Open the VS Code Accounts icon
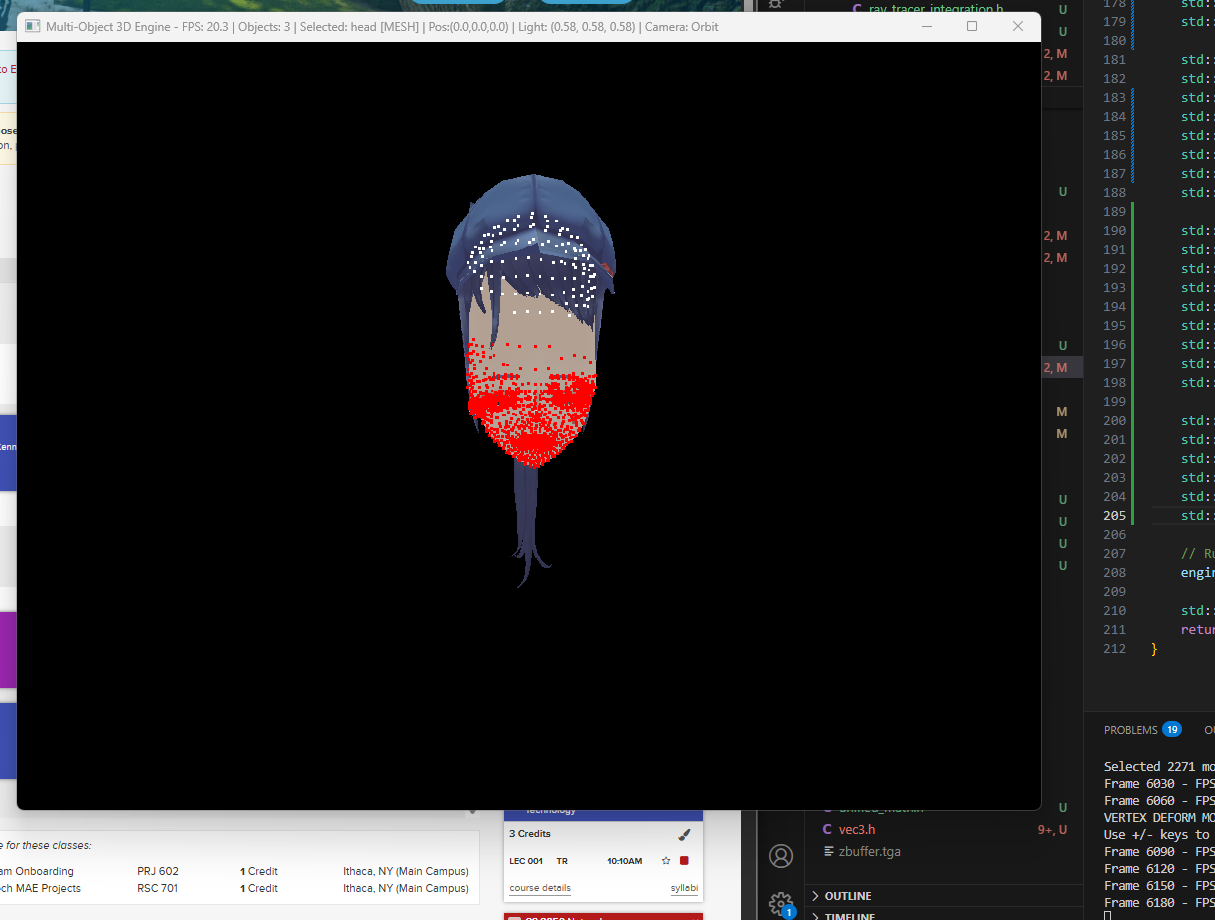The width and height of the screenshot is (1215, 920). click(781, 856)
